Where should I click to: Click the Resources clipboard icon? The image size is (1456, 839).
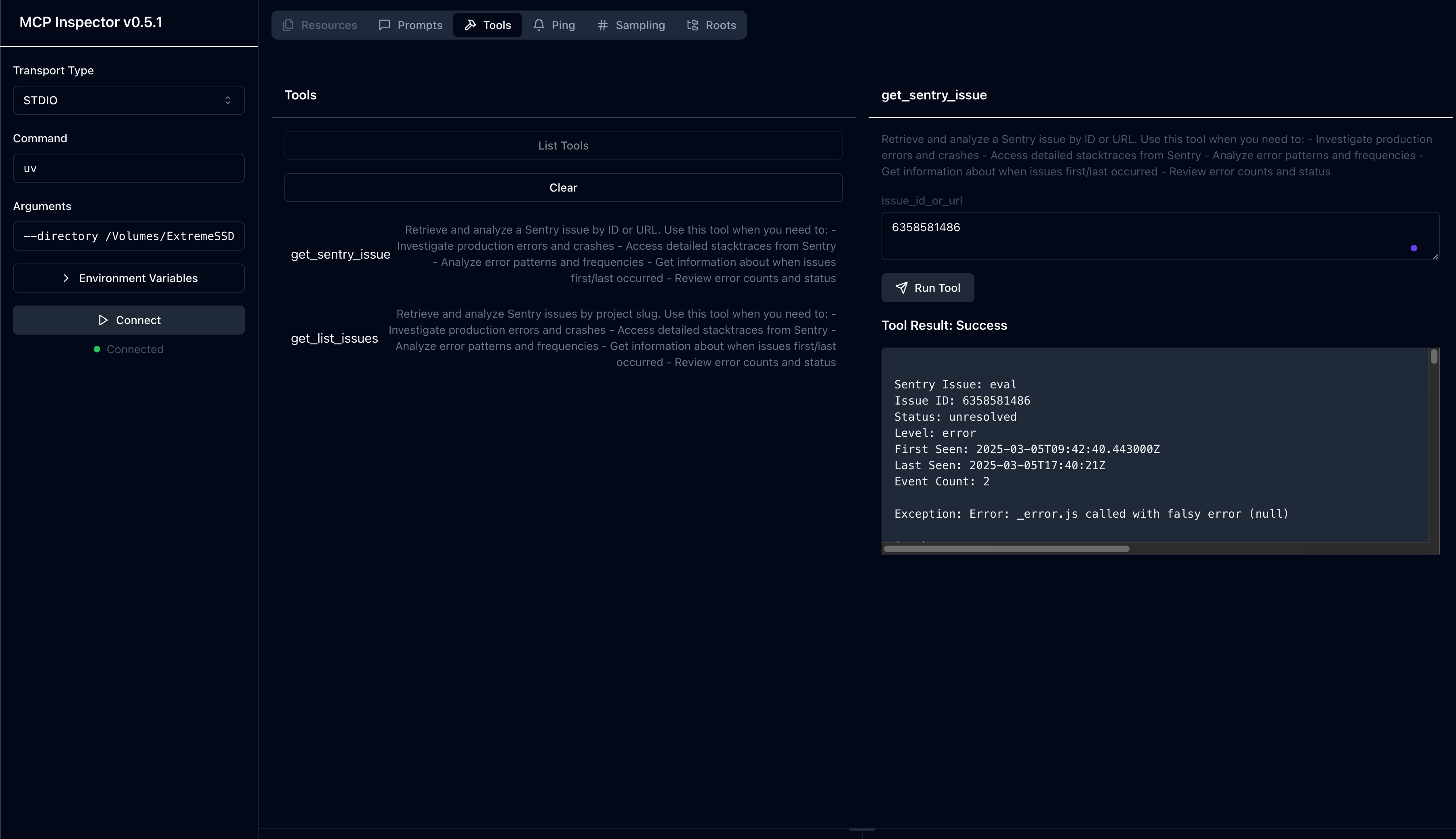[288, 25]
